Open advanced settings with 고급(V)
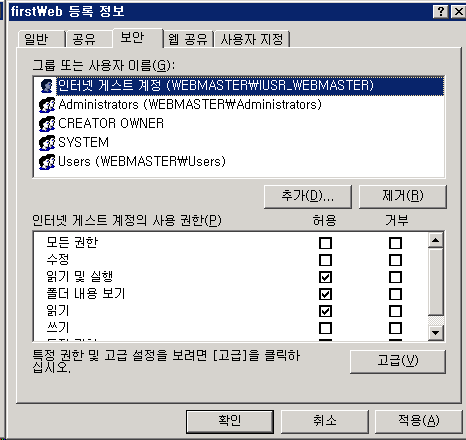 pos(398,361)
